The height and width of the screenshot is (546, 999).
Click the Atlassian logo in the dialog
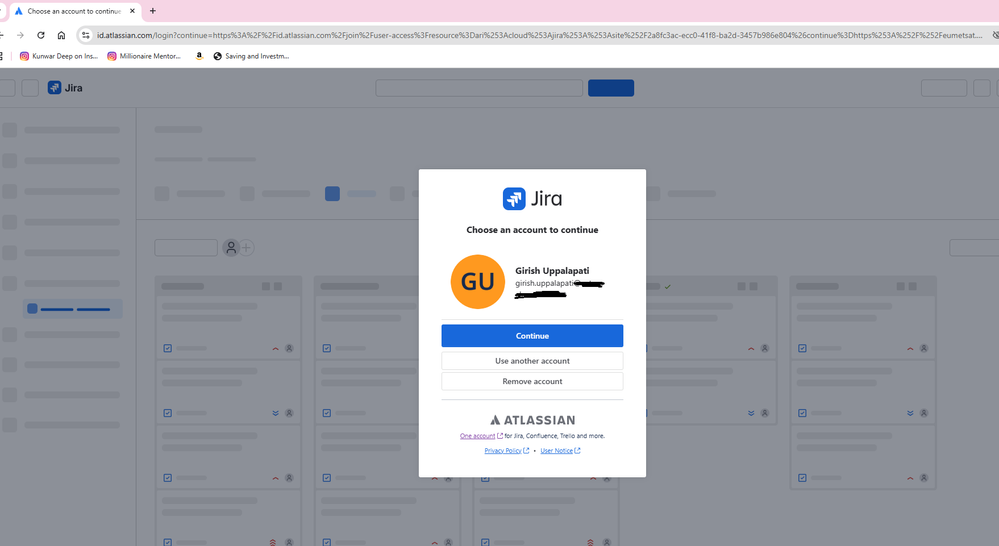coord(532,420)
